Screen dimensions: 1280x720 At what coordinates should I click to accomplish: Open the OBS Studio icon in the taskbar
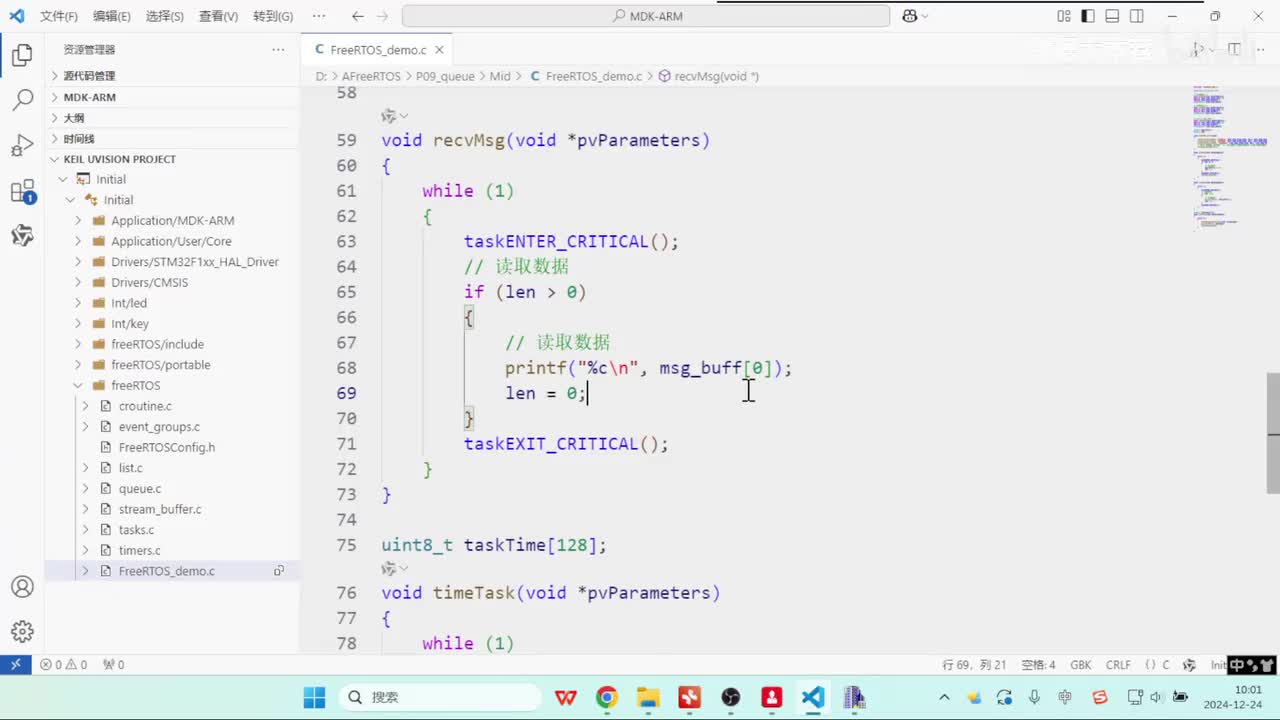(731, 697)
